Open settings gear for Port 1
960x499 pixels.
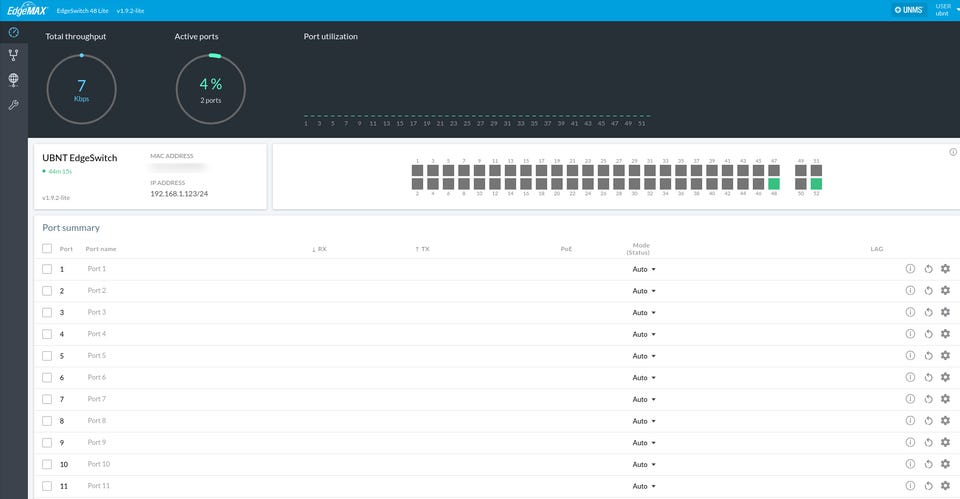[945, 269]
